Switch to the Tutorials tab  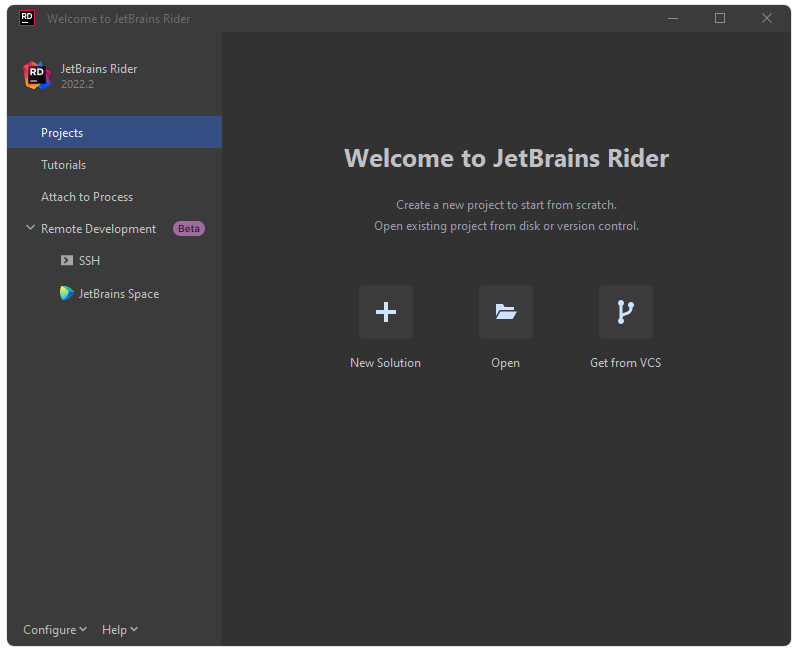[114, 165]
